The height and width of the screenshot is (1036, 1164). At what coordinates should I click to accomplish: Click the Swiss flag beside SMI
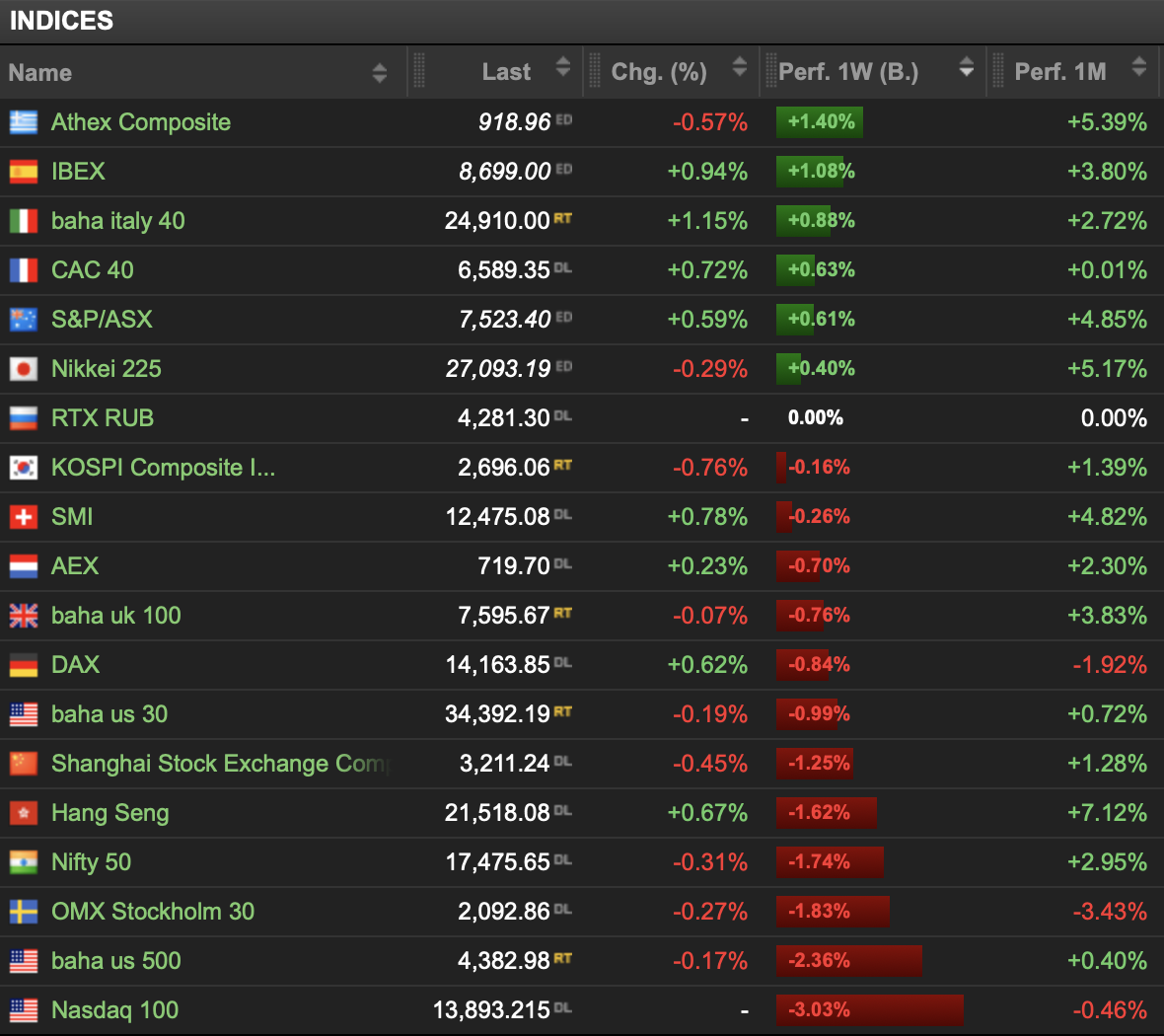pyautogui.click(x=24, y=517)
